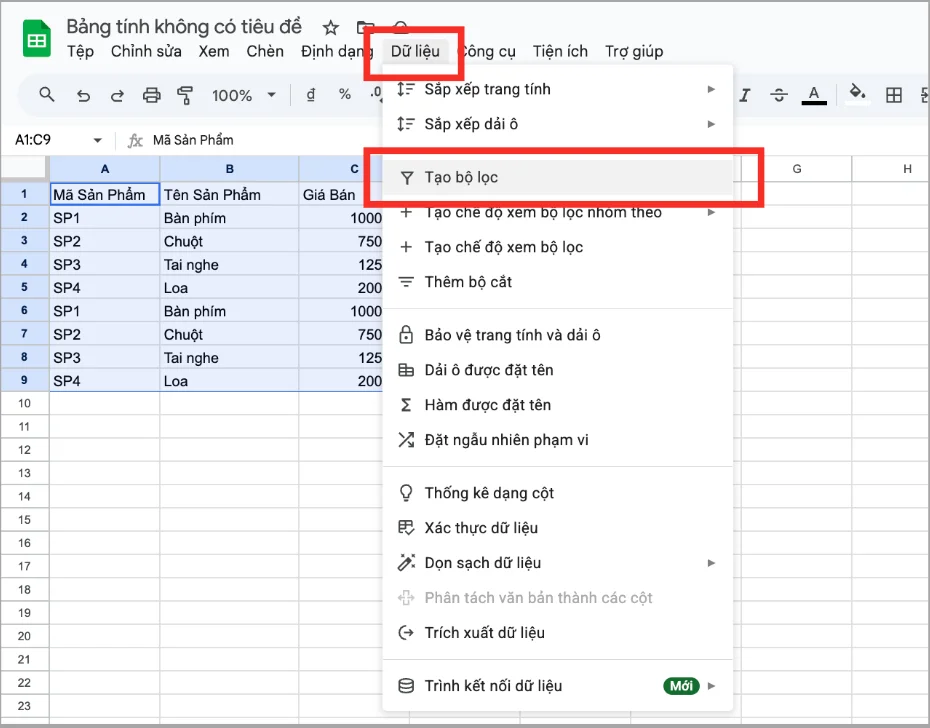This screenshot has height=728, width=930.
Task: Choose Thống kê dạng cột
Action: (x=558, y=493)
